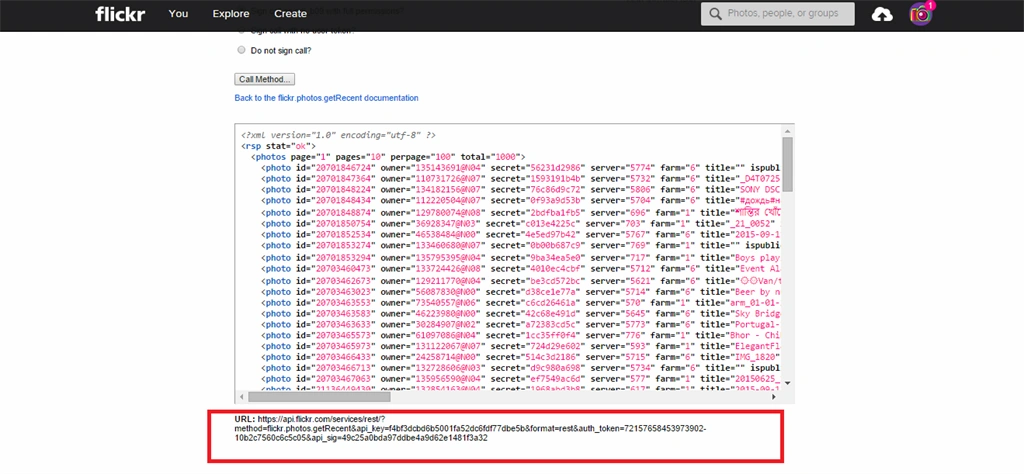Click the XML box scroll down arrow
The image size is (1024, 474).
[x=787, y=383]
